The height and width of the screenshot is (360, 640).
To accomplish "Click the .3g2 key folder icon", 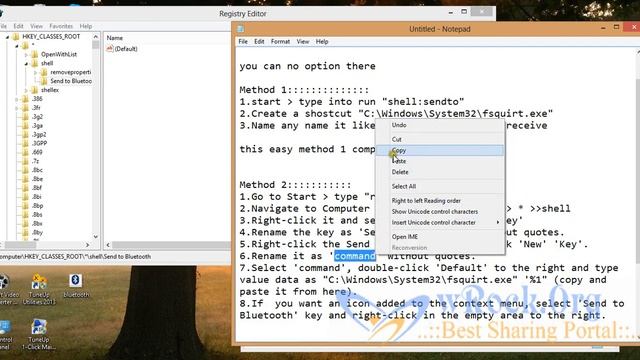I will [x=25, y=117].
